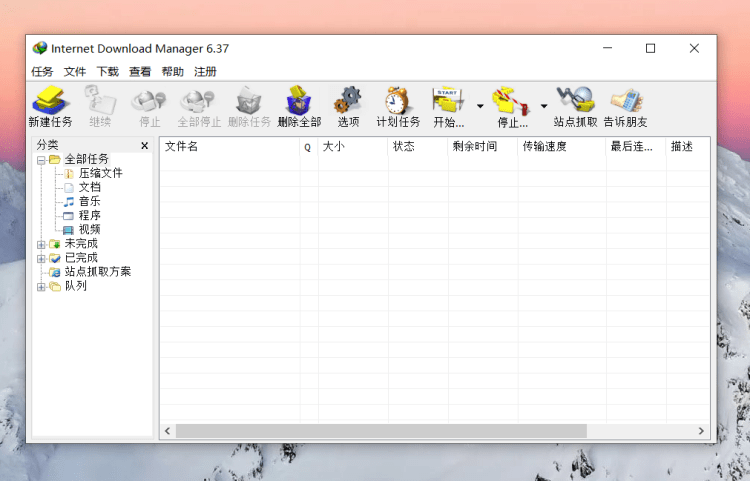Click the 未完成 folder icon

pyautogui.click(x=55, y=244)
